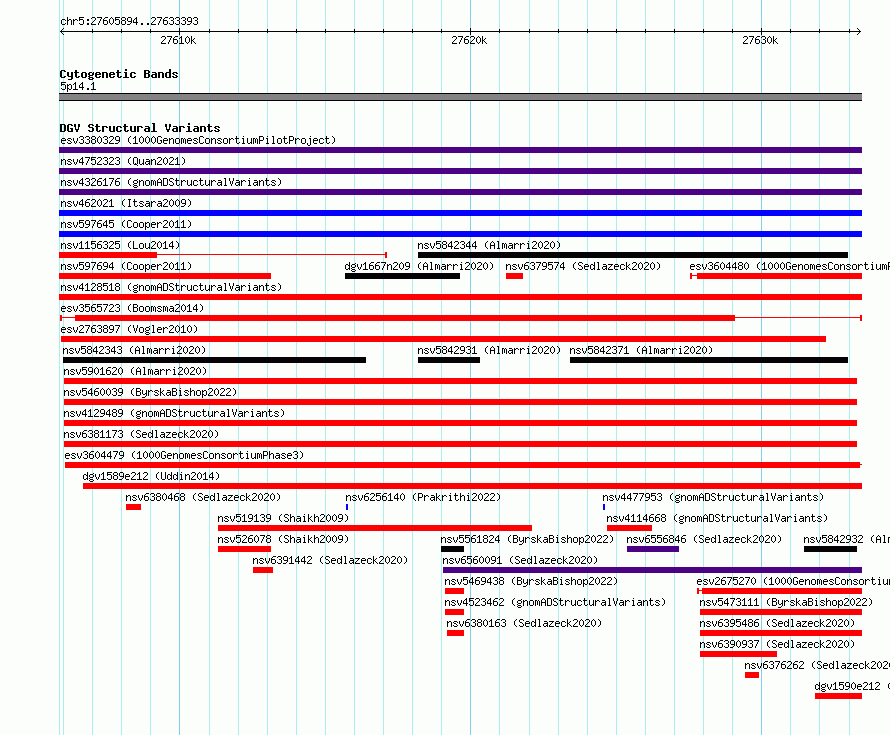The width and height of the screenshot is (890, 735).
Task: Click nsv5473111 (ByrskaBishop2022) label
Action: pos(786,602)
